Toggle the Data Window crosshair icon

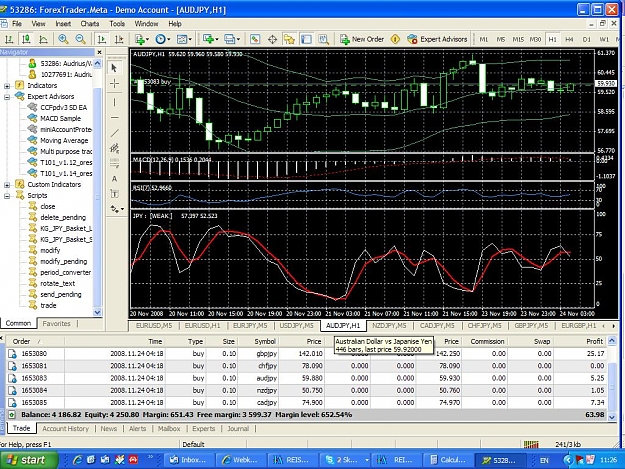pos(273,39)
